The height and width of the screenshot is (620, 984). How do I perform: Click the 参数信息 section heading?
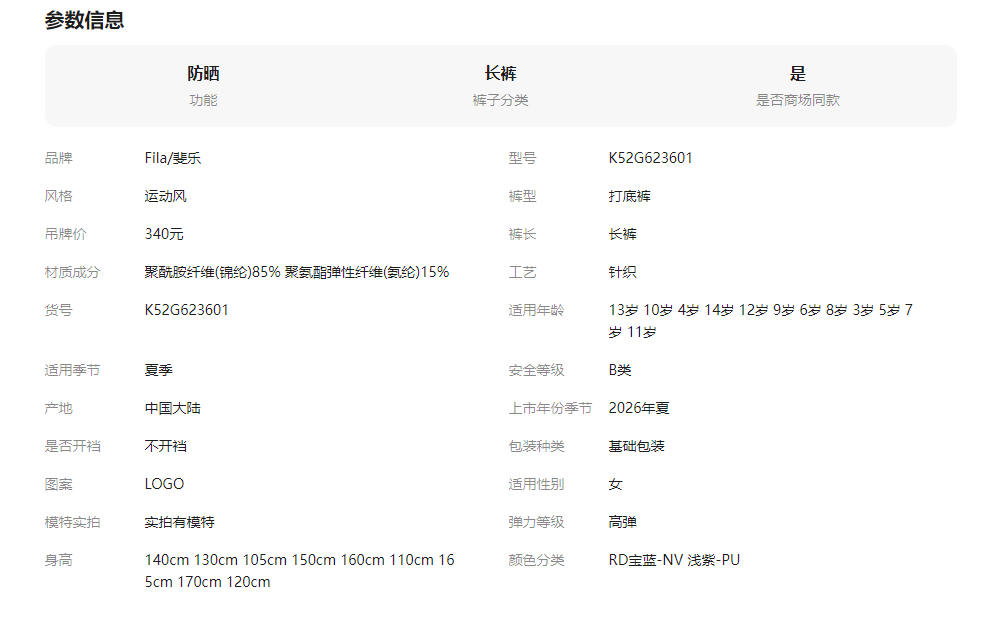click(84, 20)
